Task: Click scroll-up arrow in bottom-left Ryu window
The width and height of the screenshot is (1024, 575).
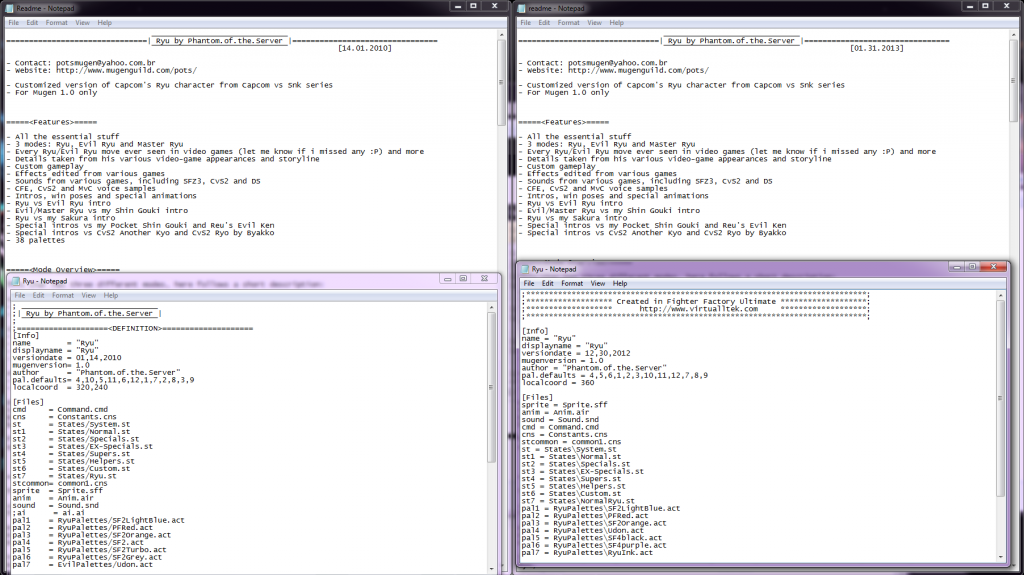Action: (492, 307)
